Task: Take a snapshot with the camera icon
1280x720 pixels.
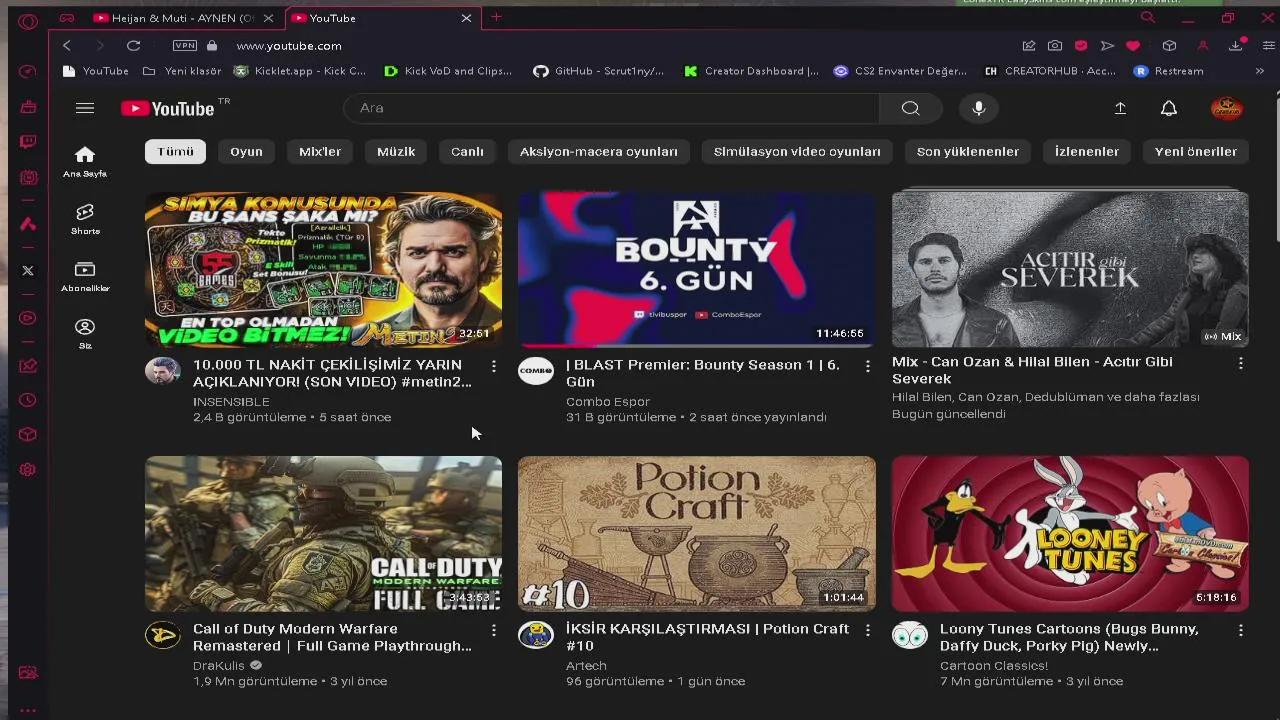Action: [1055, 45]
